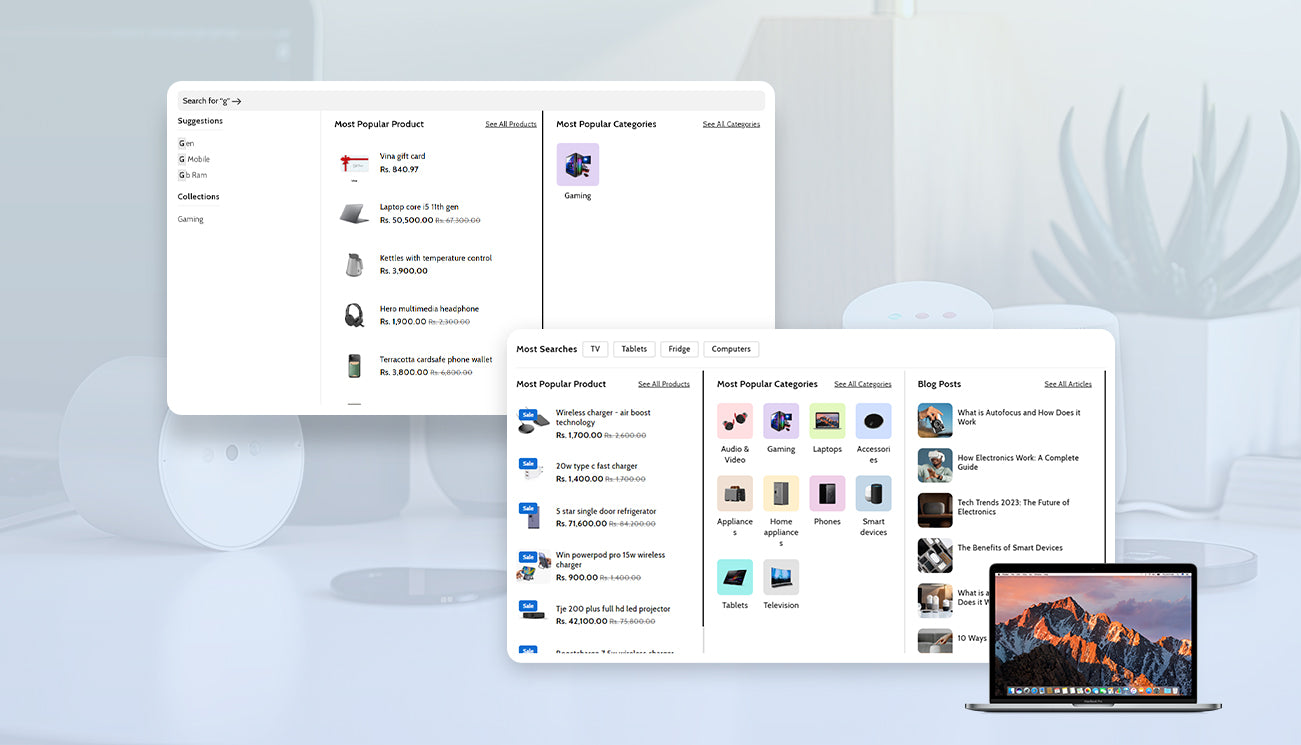
Task: Click the Tablets category icon
Action: [735, 577]
